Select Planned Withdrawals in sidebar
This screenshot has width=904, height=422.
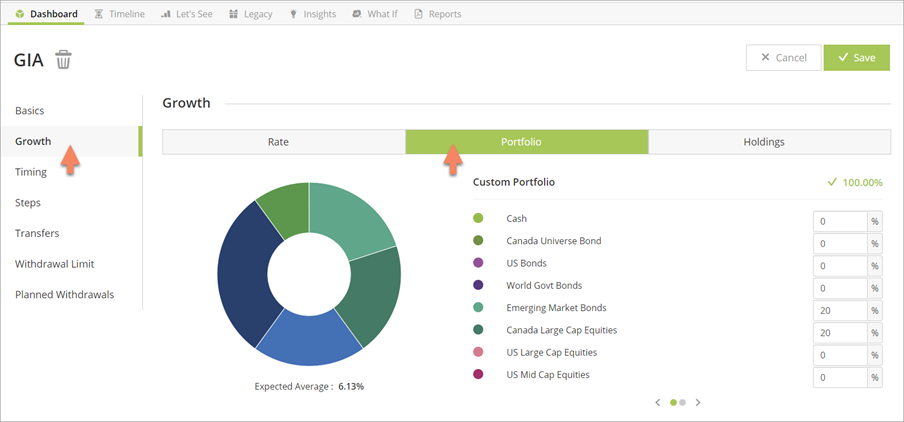click(x=65, y=295)
